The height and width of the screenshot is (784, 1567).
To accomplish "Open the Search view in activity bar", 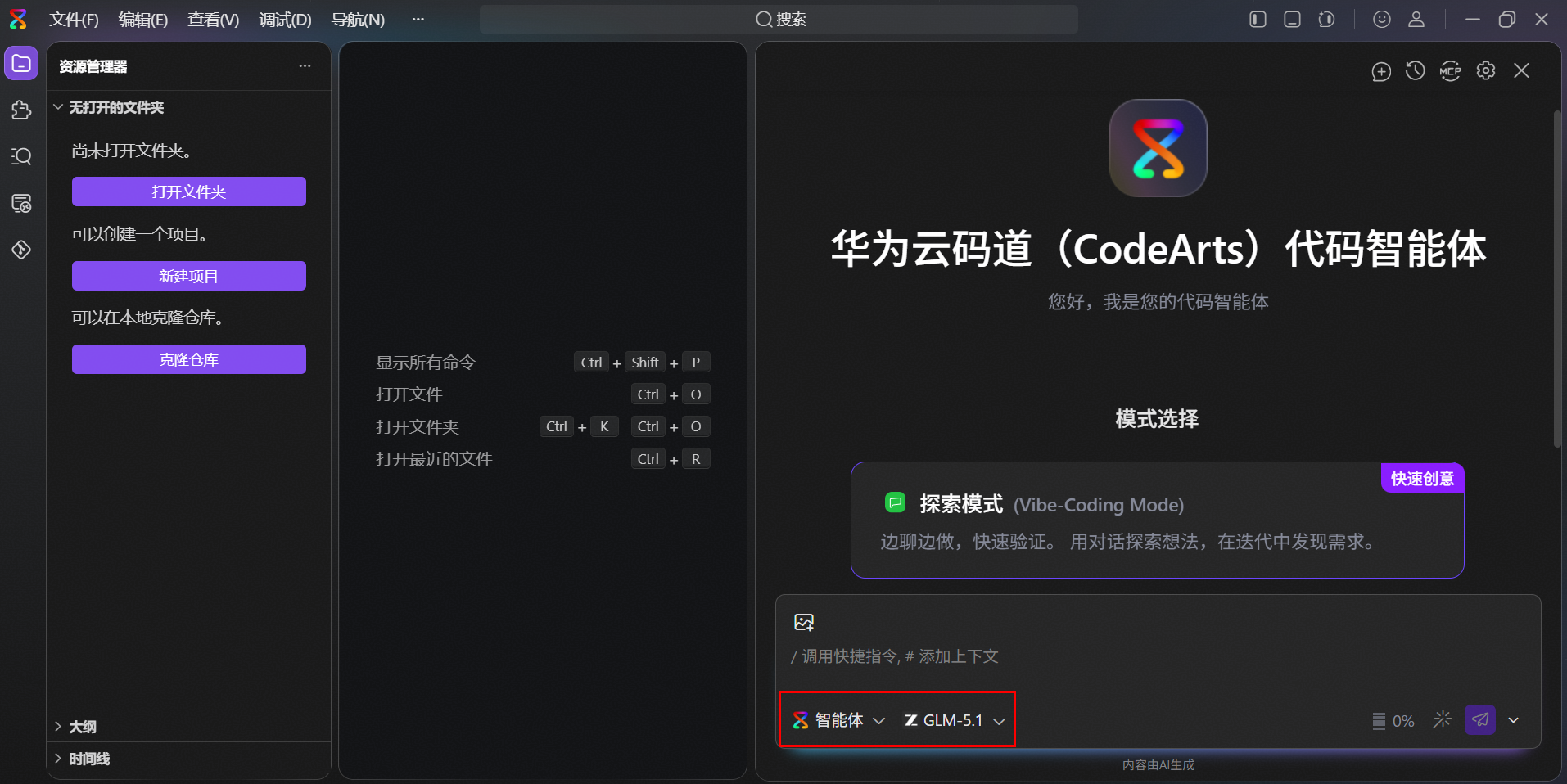I will tap(21, 156).
